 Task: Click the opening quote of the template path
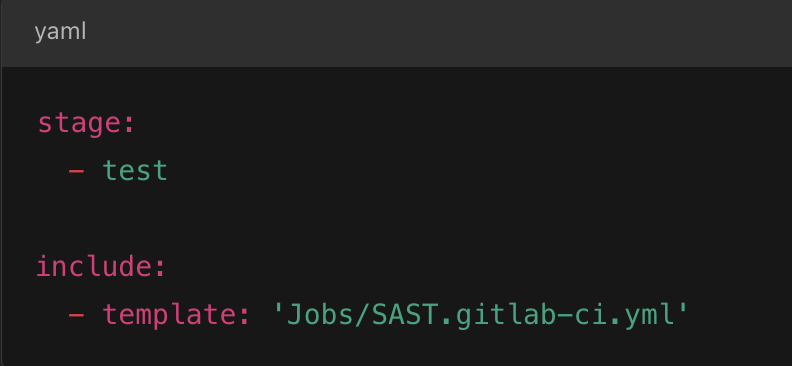tap(277, 308)
